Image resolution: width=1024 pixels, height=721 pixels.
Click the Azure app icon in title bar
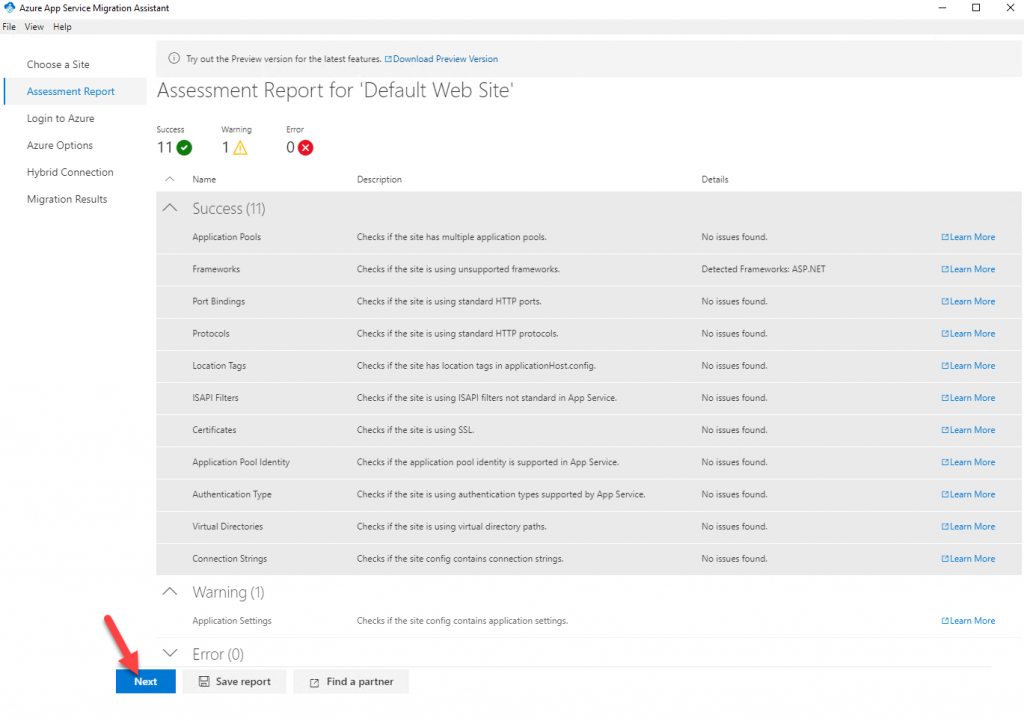click(x=9, y=8)
